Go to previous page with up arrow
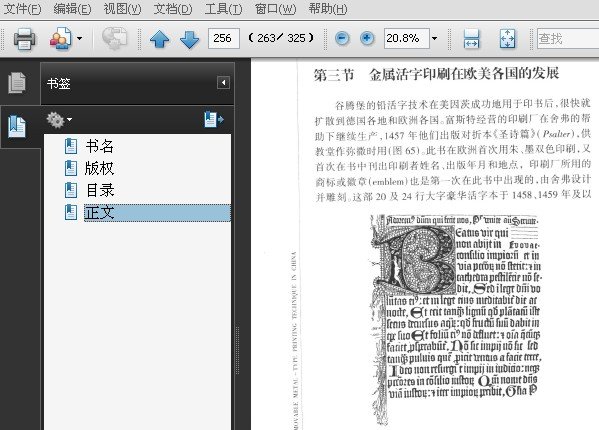 (x=160, y=39)
